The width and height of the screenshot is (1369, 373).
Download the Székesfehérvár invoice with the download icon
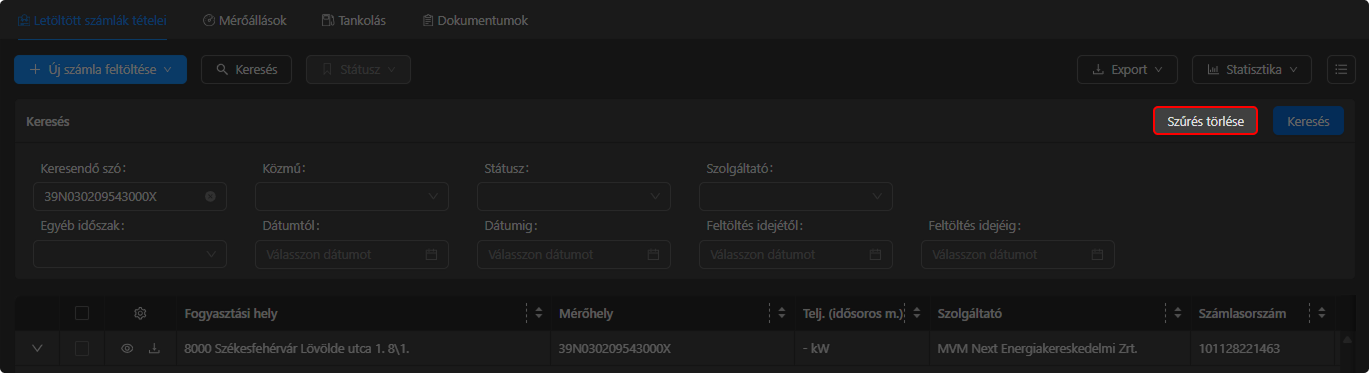(x=154, y=349)
